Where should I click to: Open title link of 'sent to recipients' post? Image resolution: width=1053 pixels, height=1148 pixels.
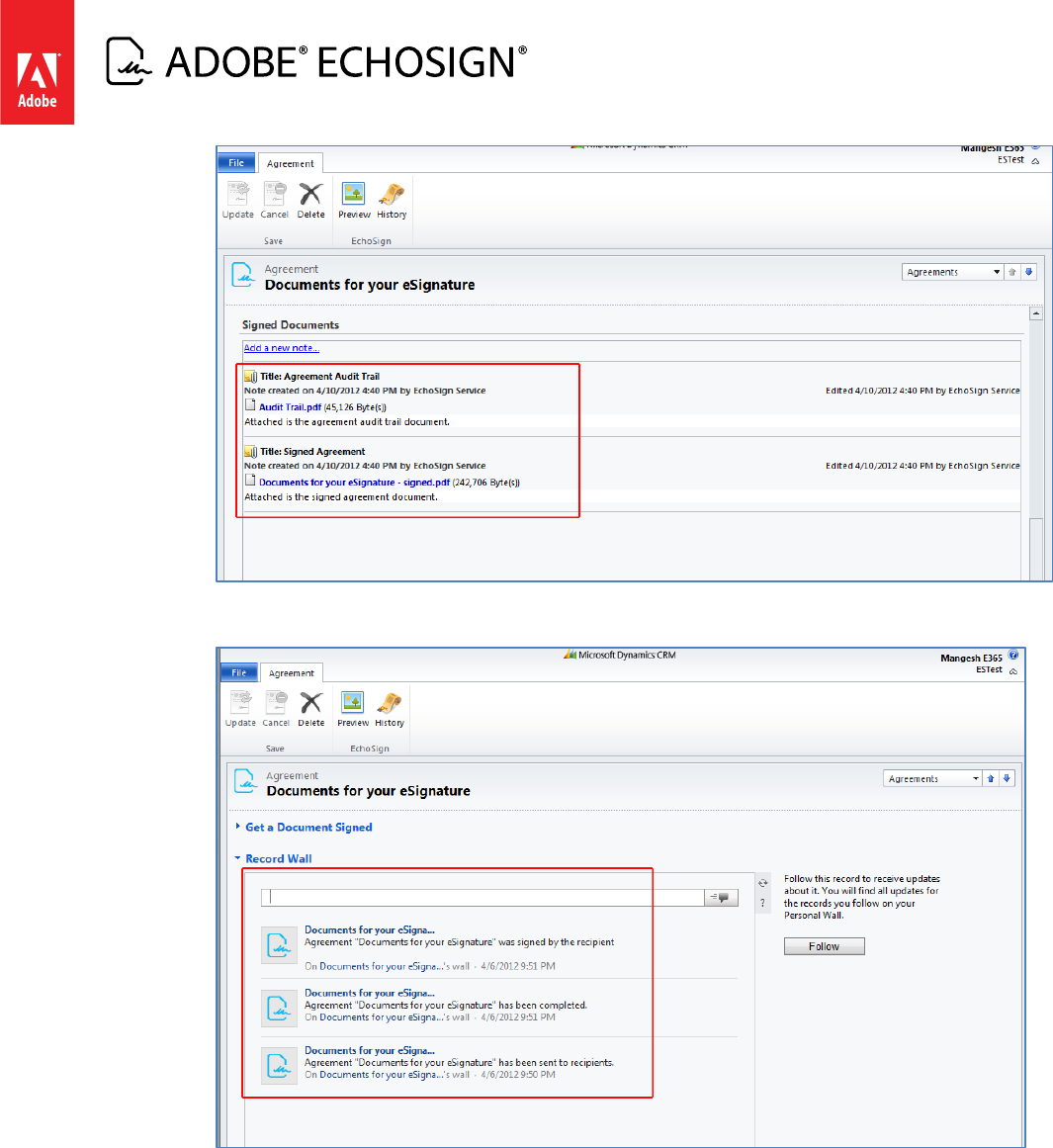(369, 1050)
